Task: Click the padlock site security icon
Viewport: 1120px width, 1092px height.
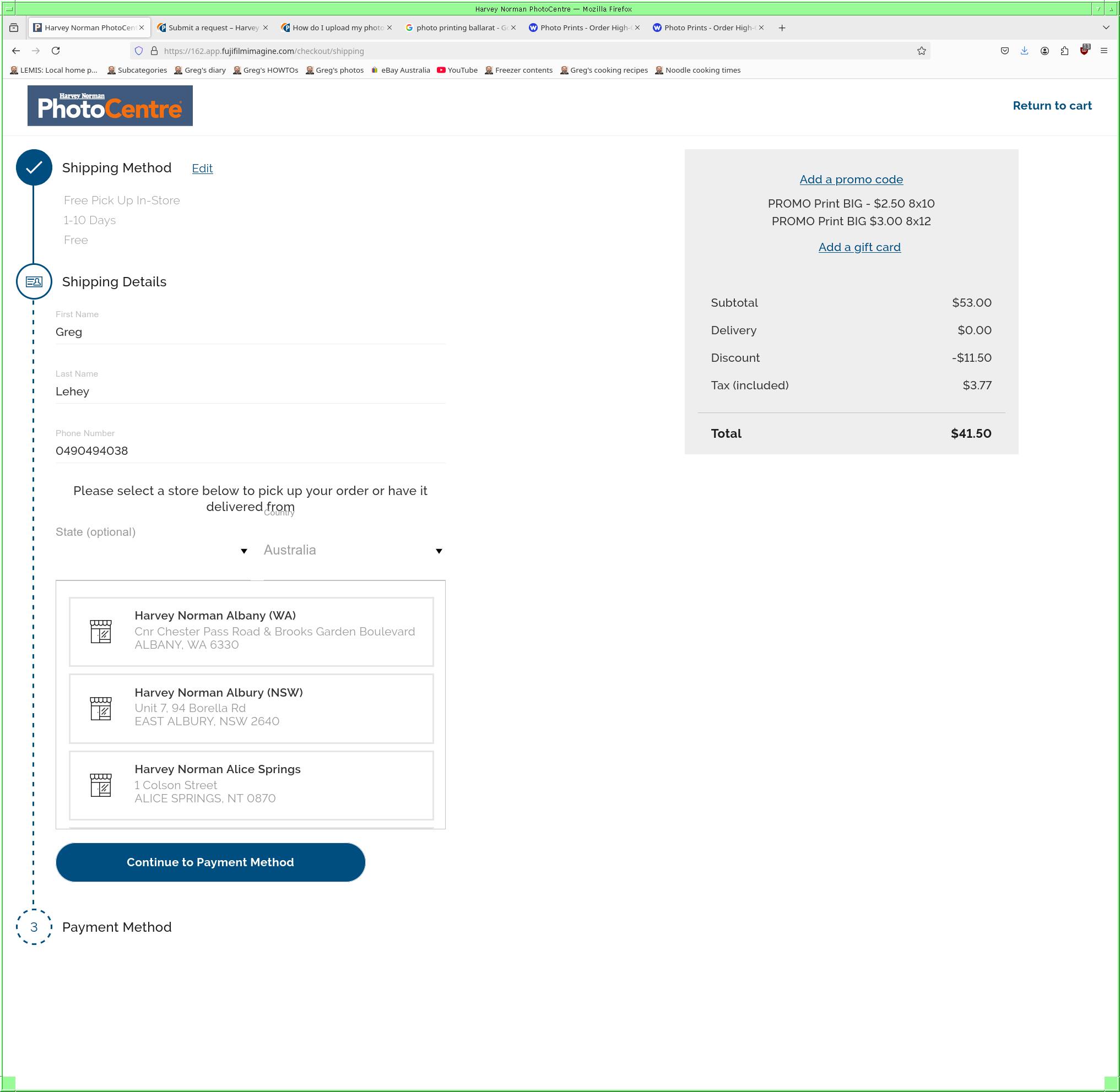Action: pos(154,51)
